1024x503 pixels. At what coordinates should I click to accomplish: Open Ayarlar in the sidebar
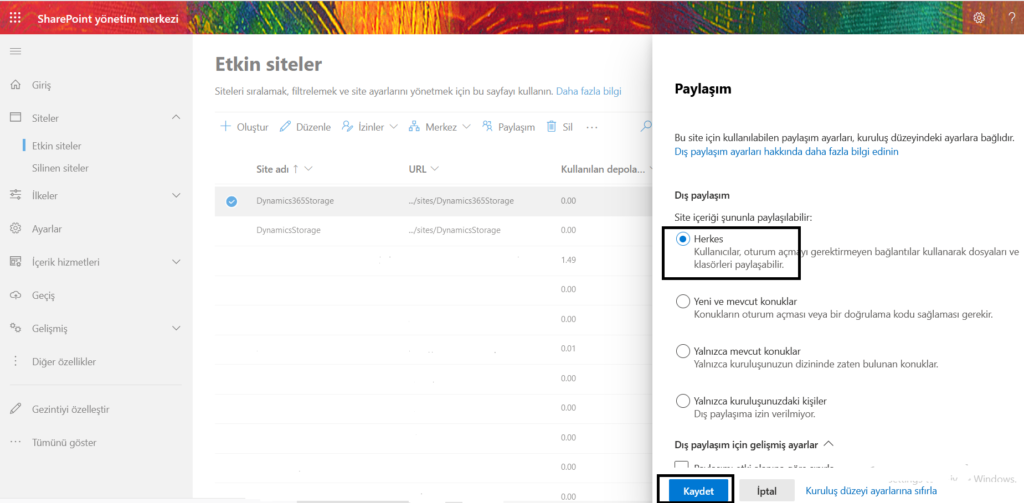point(47,229)
